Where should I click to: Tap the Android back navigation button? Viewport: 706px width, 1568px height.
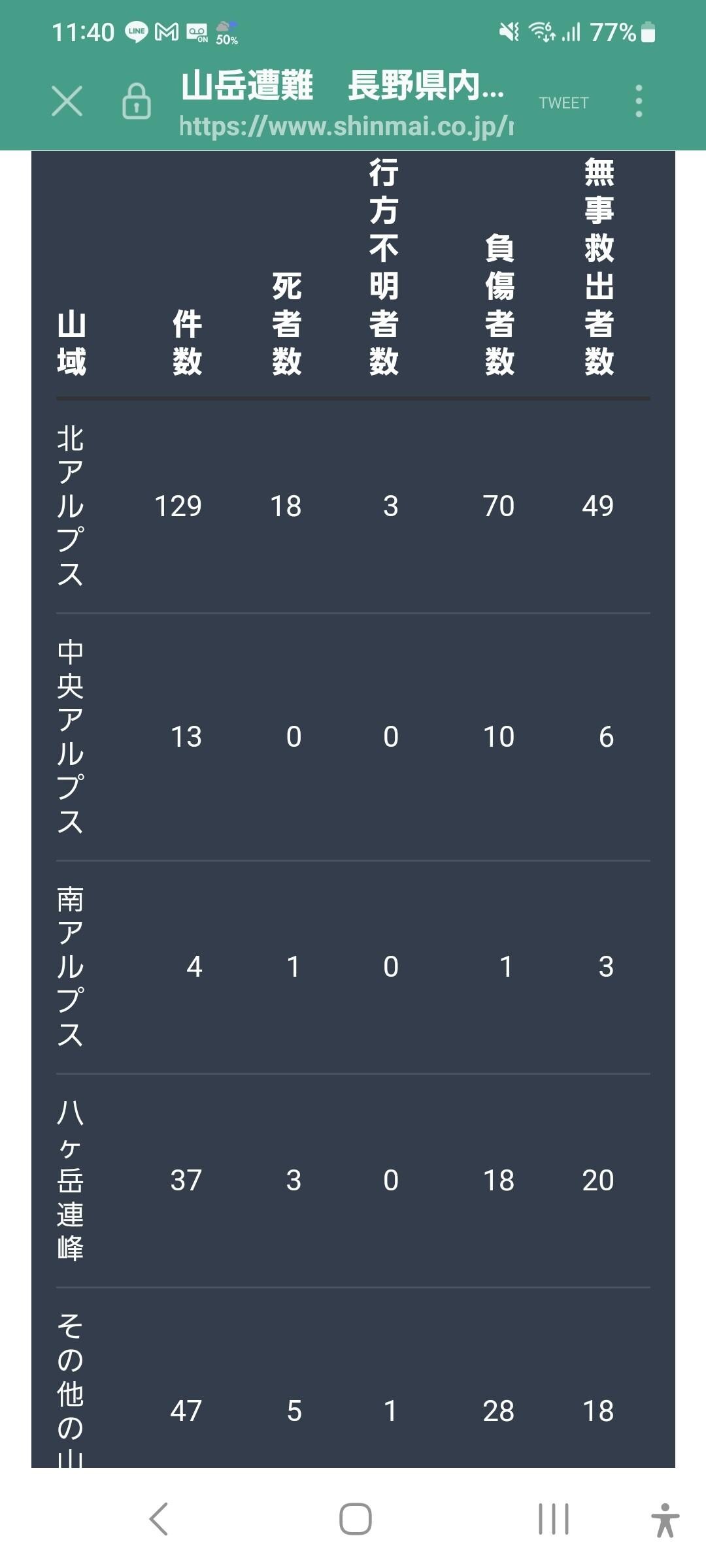(159, 1518)
